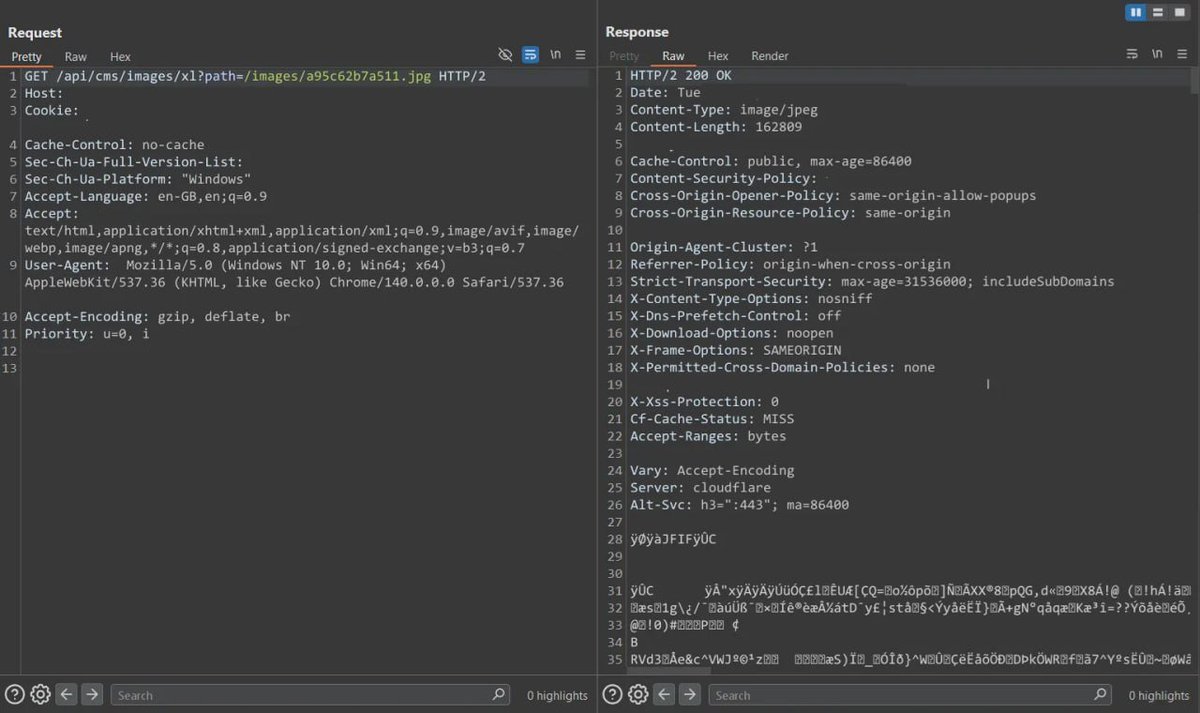Switch Request view to Pretty tab
This screenshot has height=713, width=1200.
pyautogui.click(x=27, y=57)
